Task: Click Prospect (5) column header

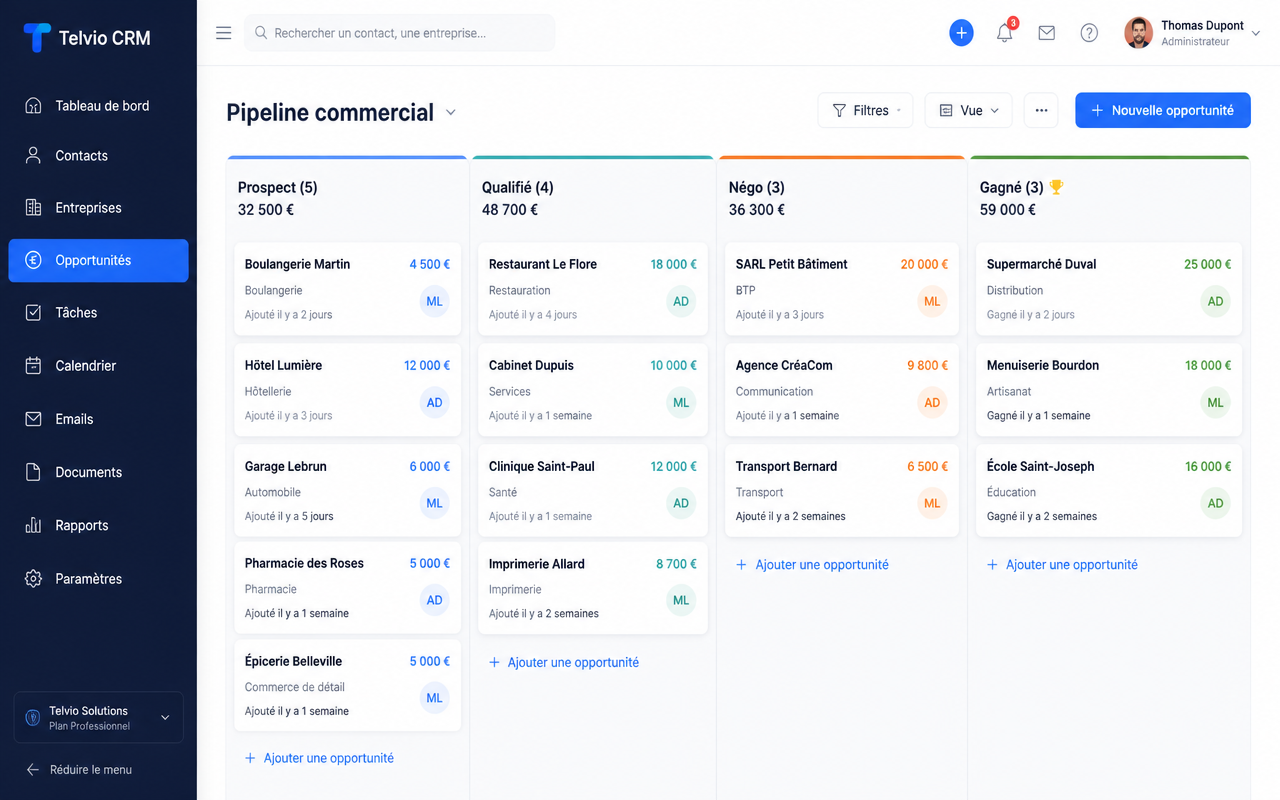Action: pyautogui.click(x=277, y=187)
